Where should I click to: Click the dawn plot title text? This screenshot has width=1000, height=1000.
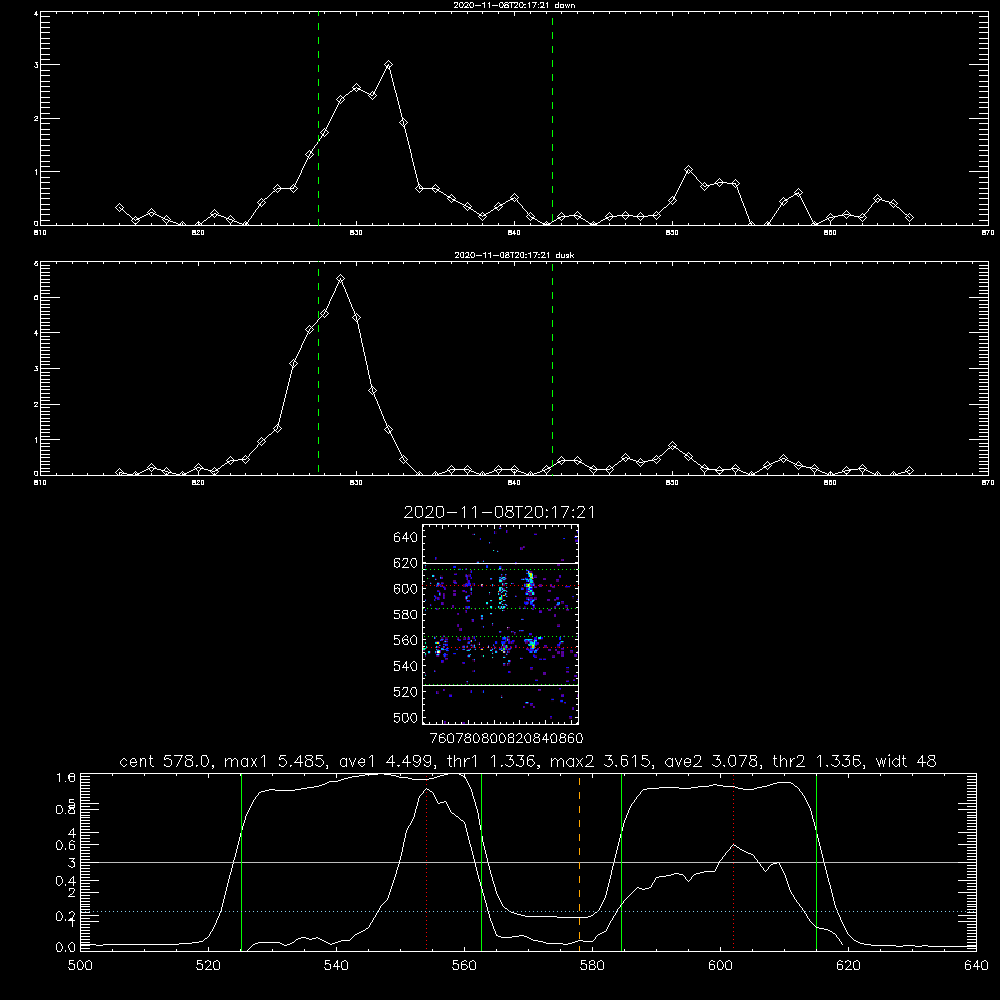point(514,5)
